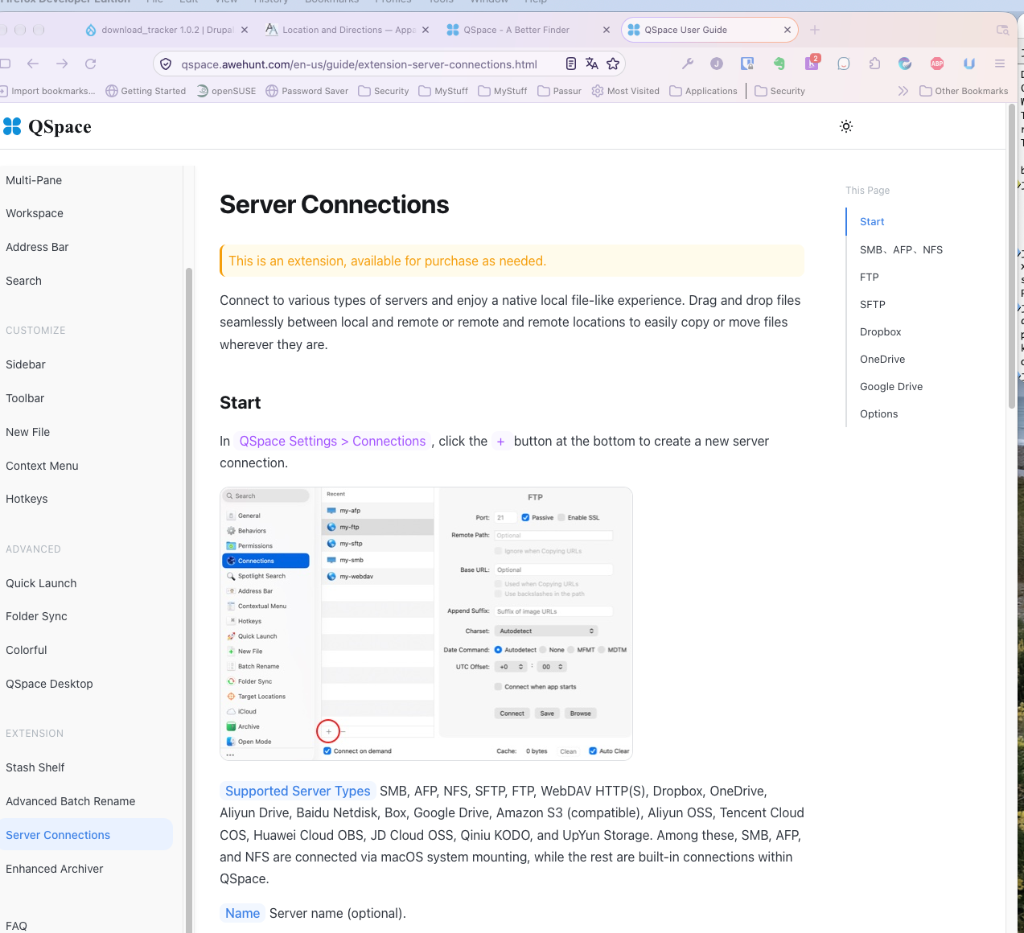This screenshot has width=1024, height=933.
Task: Open the purple K extension with badge 2
Action: (x=812, y=62)
